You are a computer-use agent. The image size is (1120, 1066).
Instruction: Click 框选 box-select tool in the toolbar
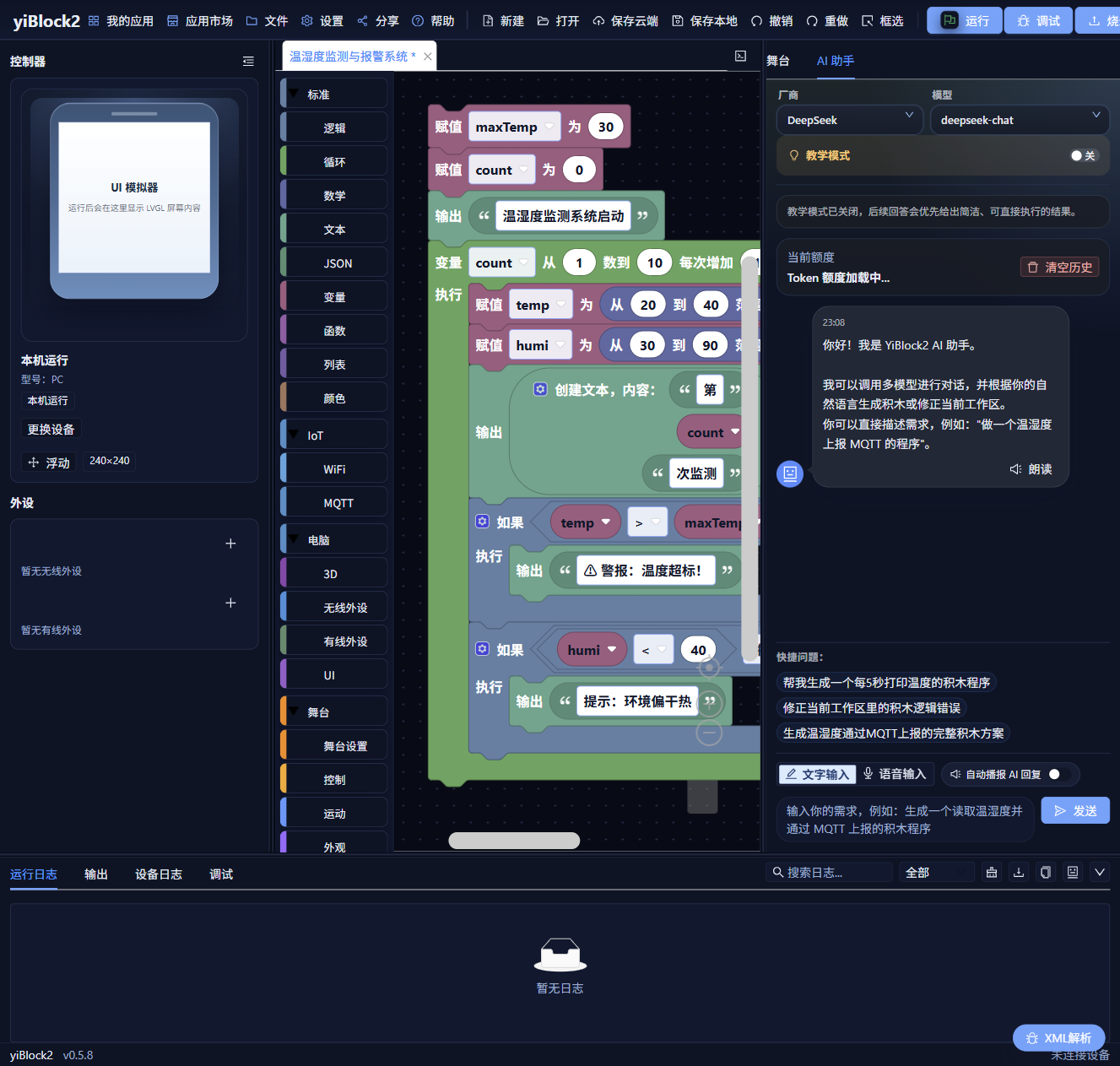pos(883,21)
